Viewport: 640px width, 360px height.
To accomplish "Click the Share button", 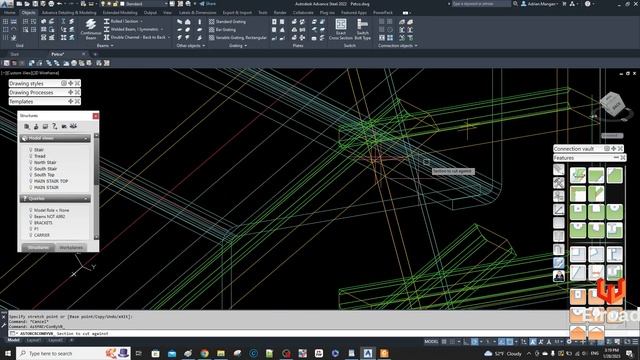I will (x=208, y=4).
